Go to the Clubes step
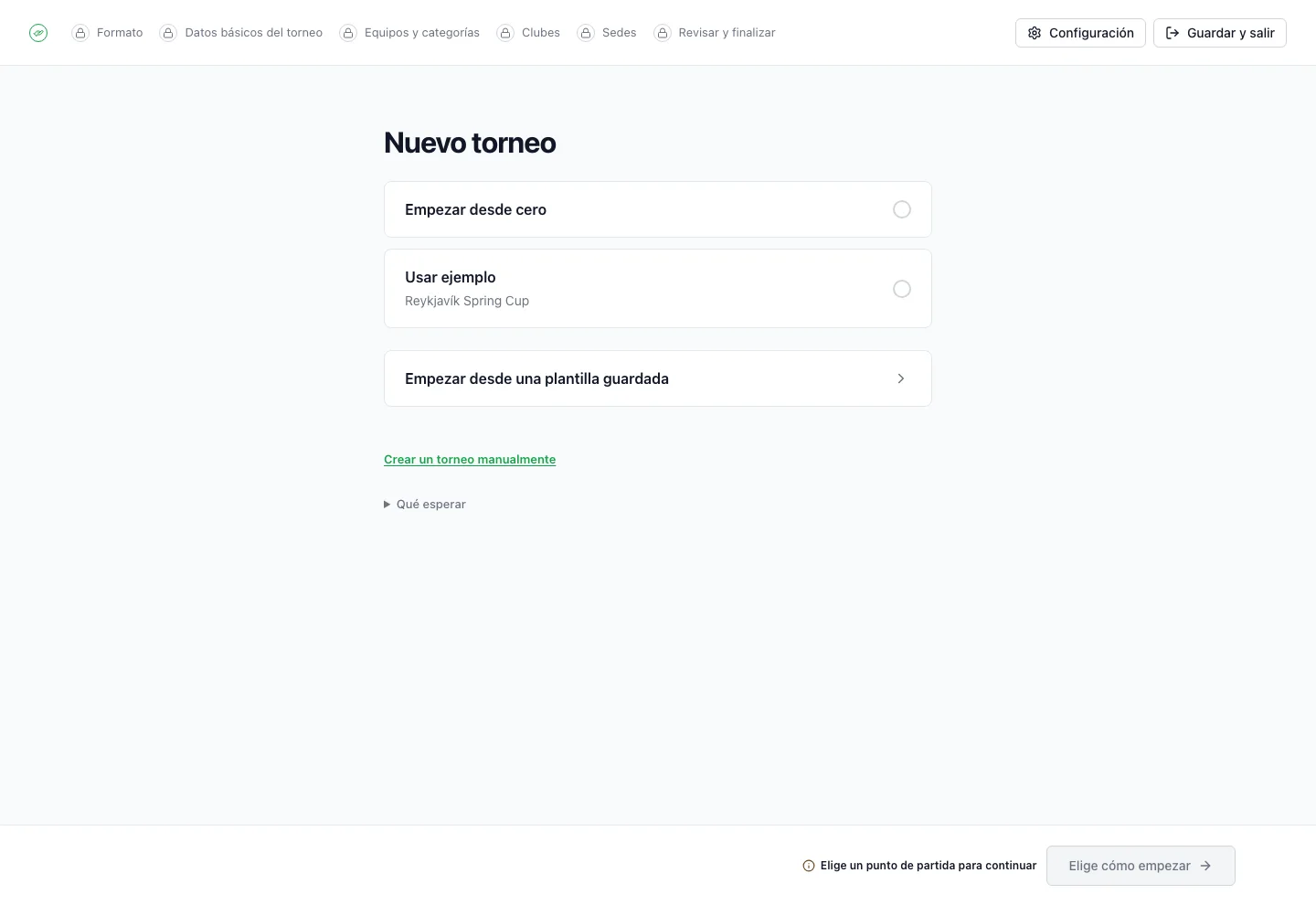 (528, 33)
